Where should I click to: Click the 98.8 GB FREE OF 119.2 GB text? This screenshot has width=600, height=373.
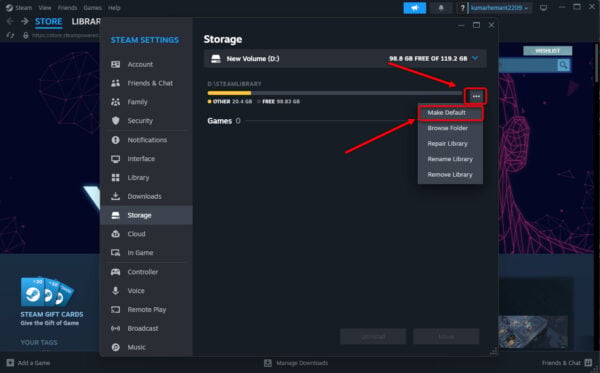click(x=428, y=59)
